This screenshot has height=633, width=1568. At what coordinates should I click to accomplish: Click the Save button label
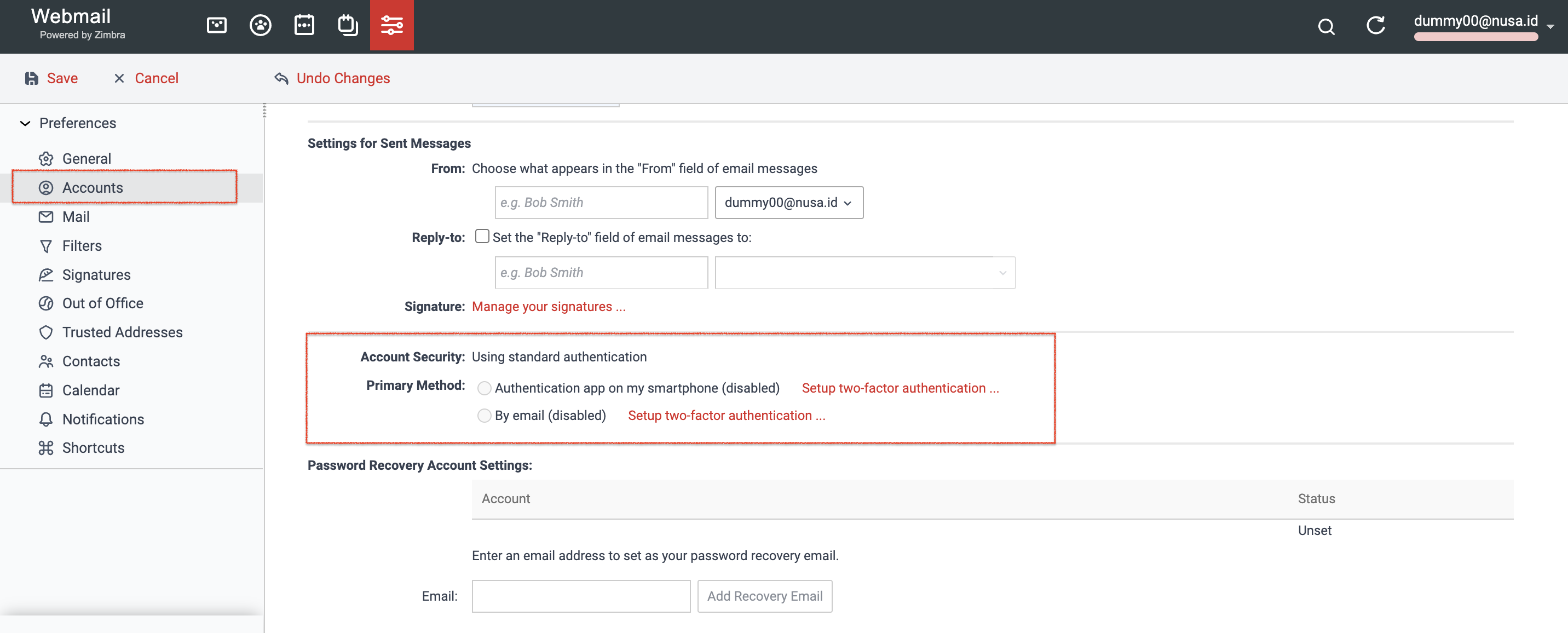(x=62, y=78)
